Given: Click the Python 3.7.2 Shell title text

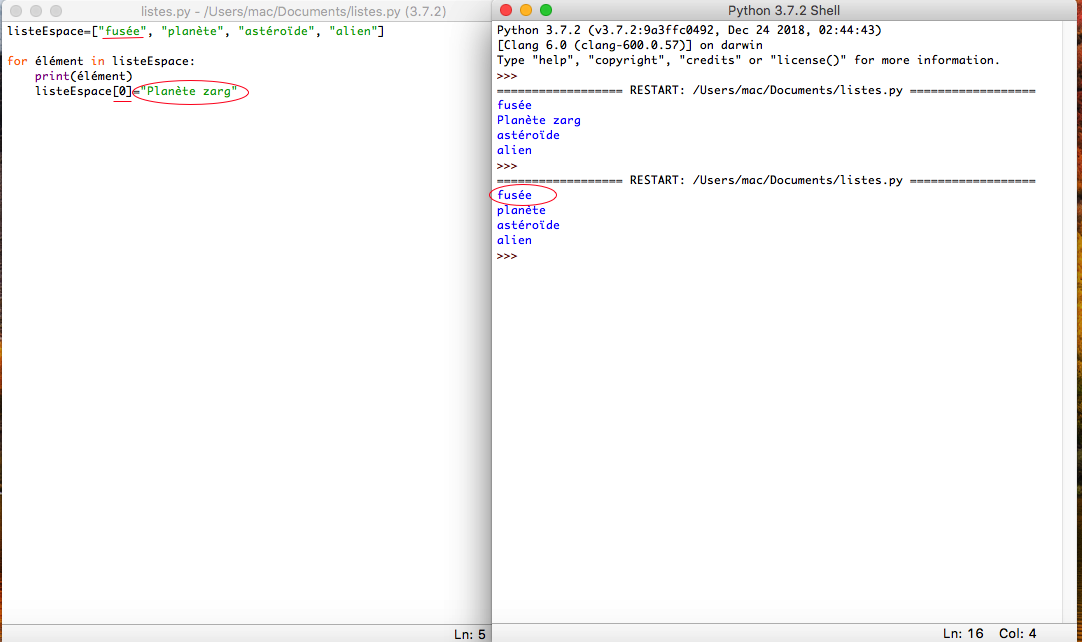Looking at the screenshot, I should coord(784,10).
